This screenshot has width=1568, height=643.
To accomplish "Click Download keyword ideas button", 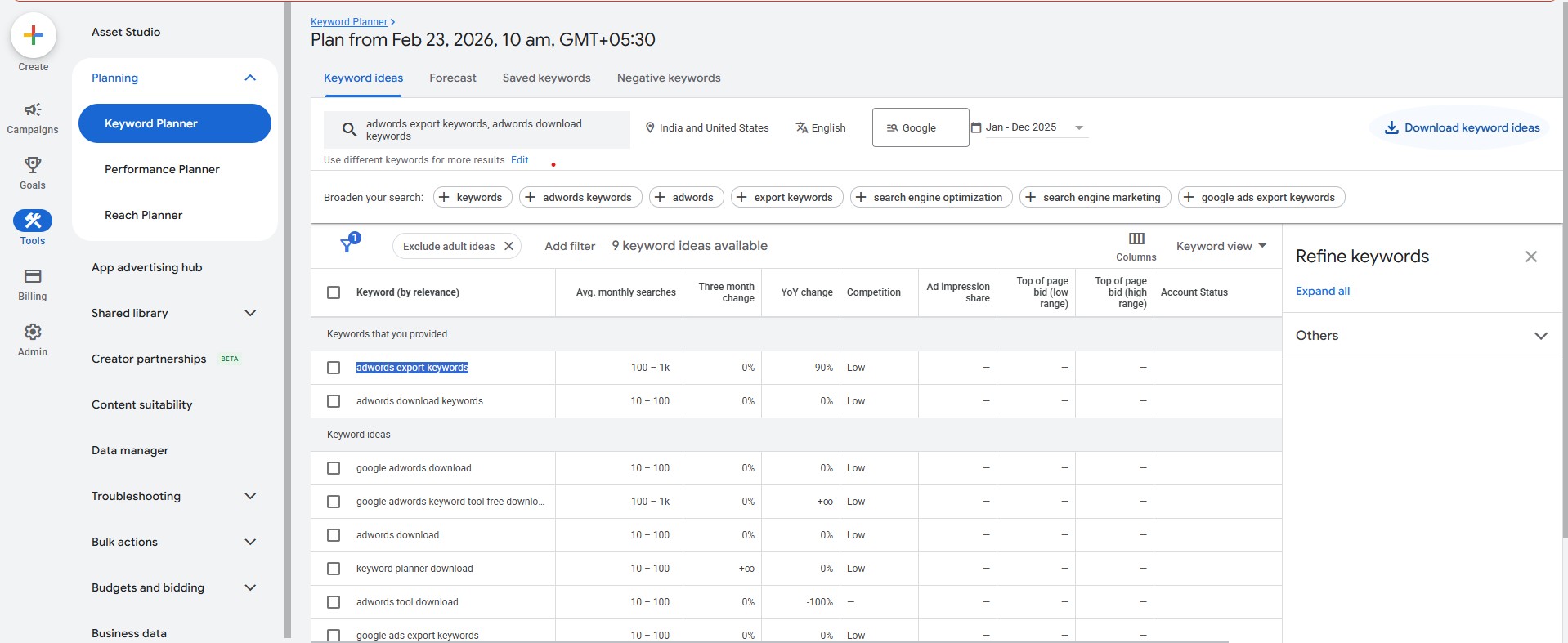I will (1461, 127).
